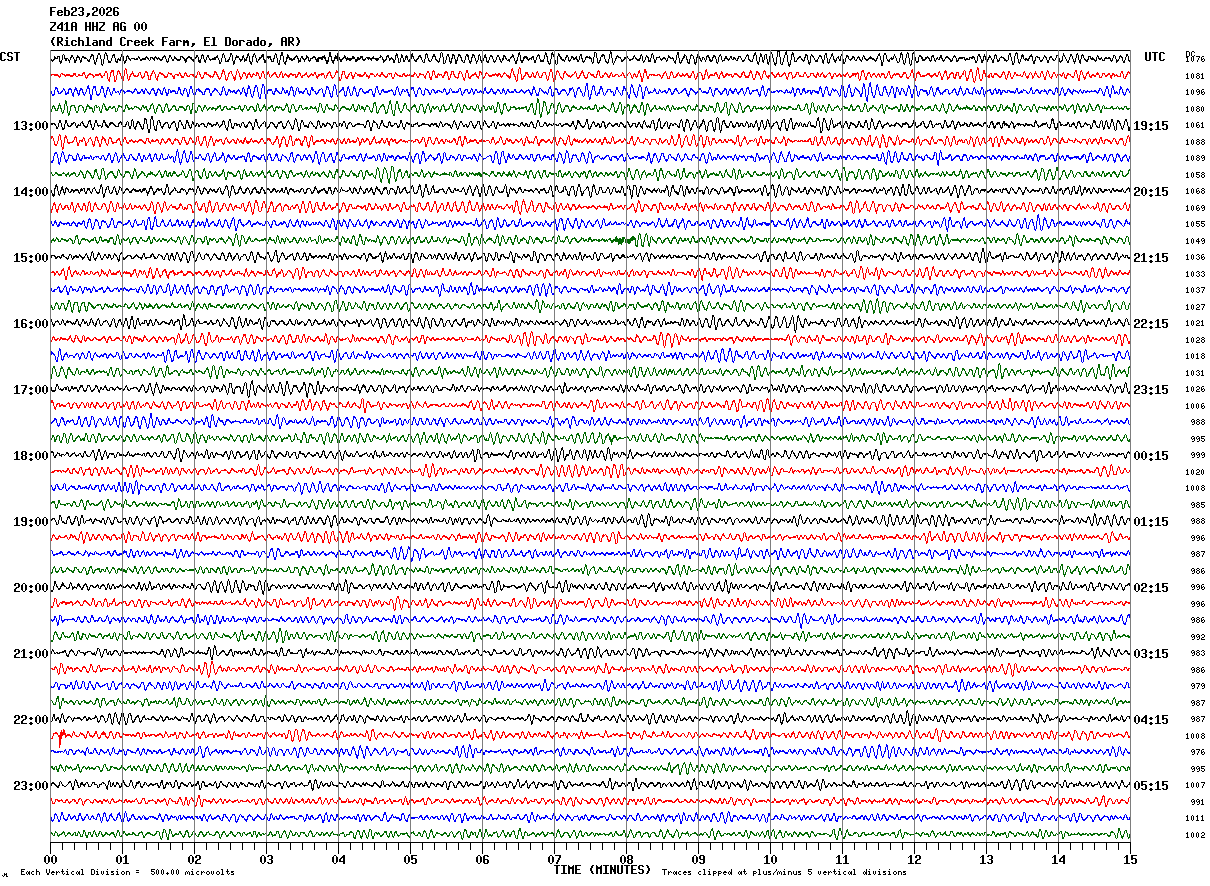
Task: Click the 05:15 UTC time label
Action: [x=1151, y=786]
